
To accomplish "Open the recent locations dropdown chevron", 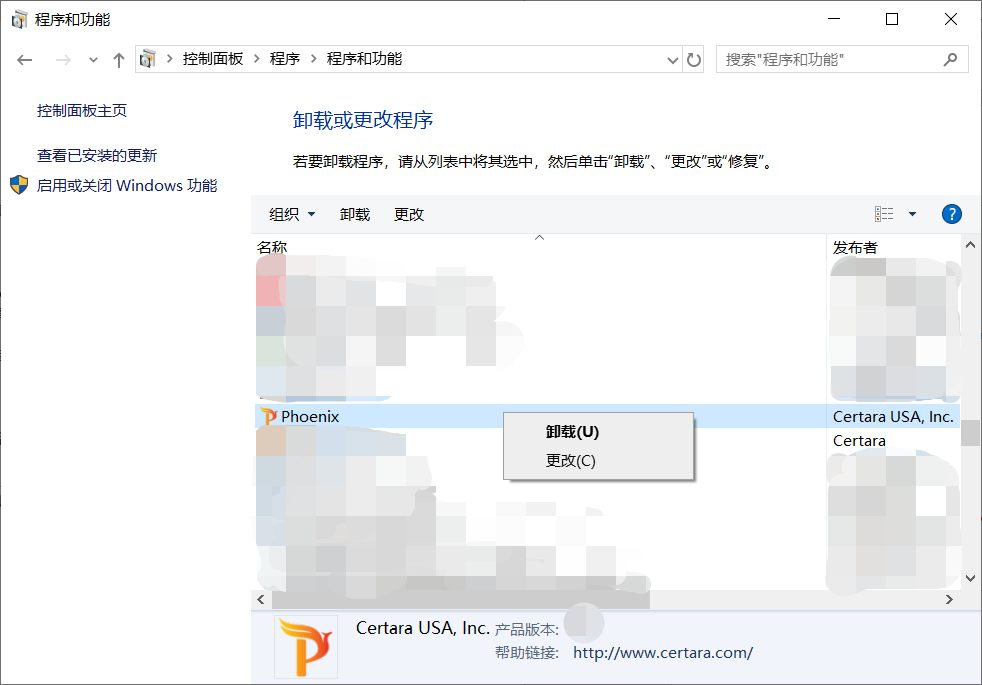I will tap(93, 60).
